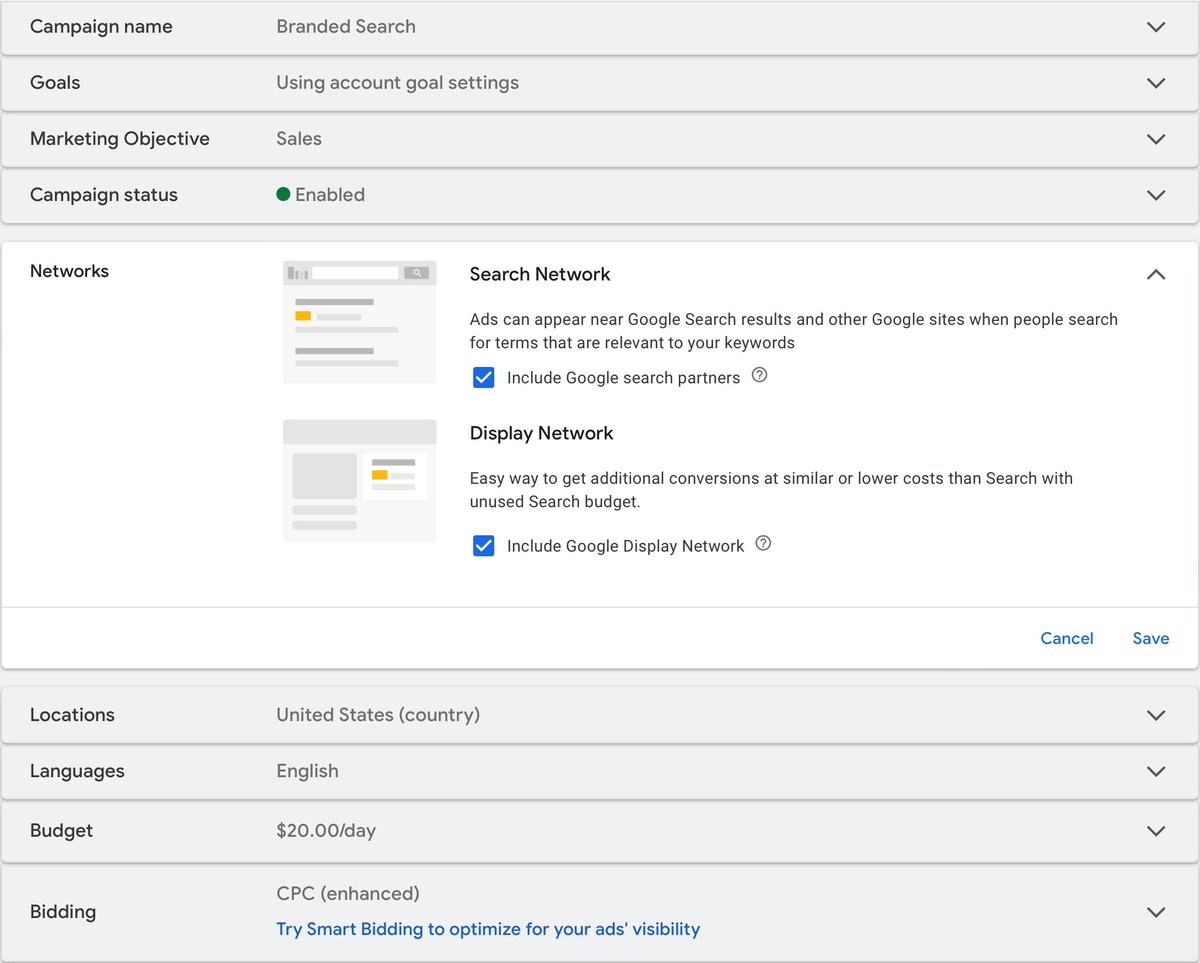Expand the Campaign status row
The height and width of the screenshot is (963, 1200).
(1155, 195)
